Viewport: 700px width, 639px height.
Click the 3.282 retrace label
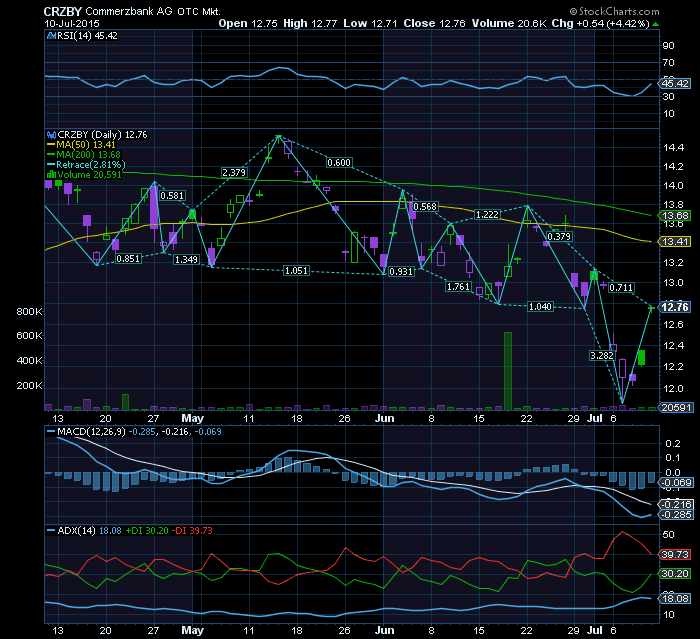tap(602, 355)
